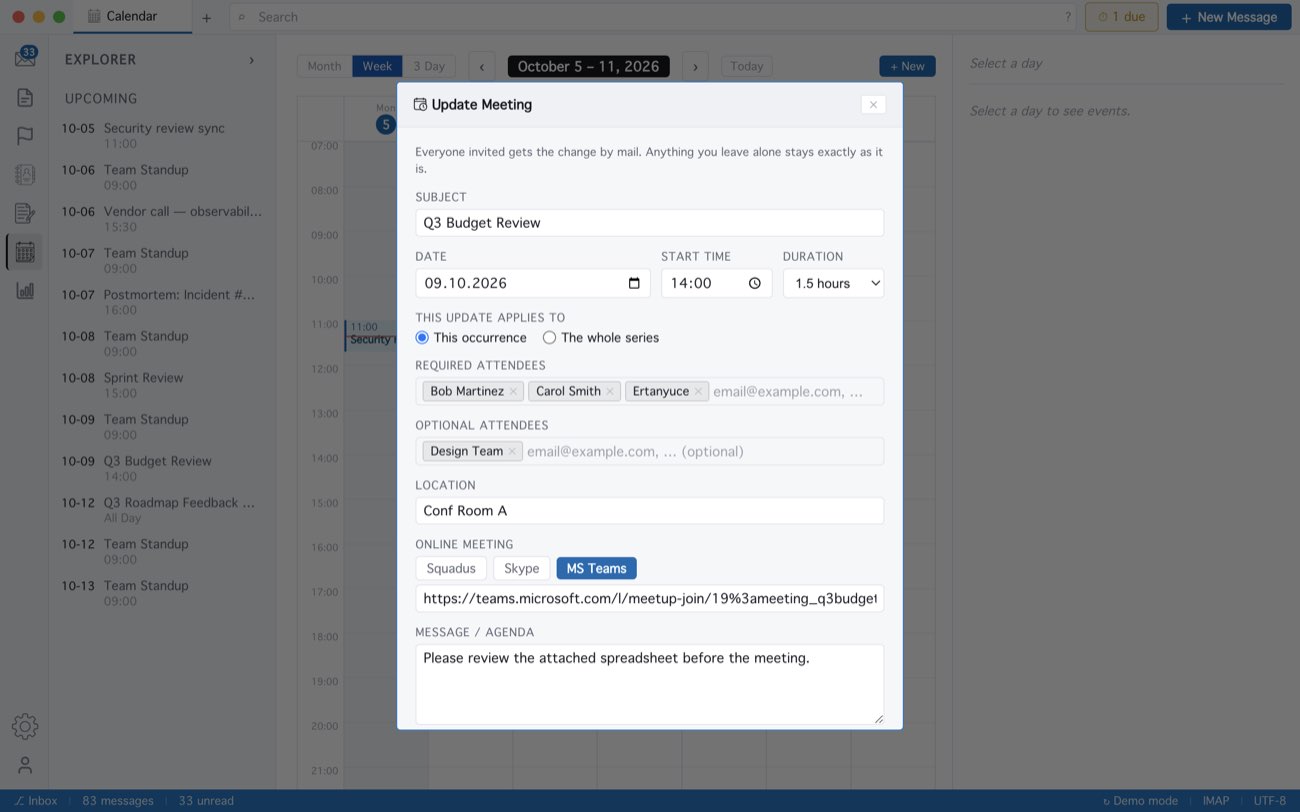The width and height of the screenshot is (1300, 812).
Task: Open a new tab with the plus icon
Action: (x=206, y=17)
